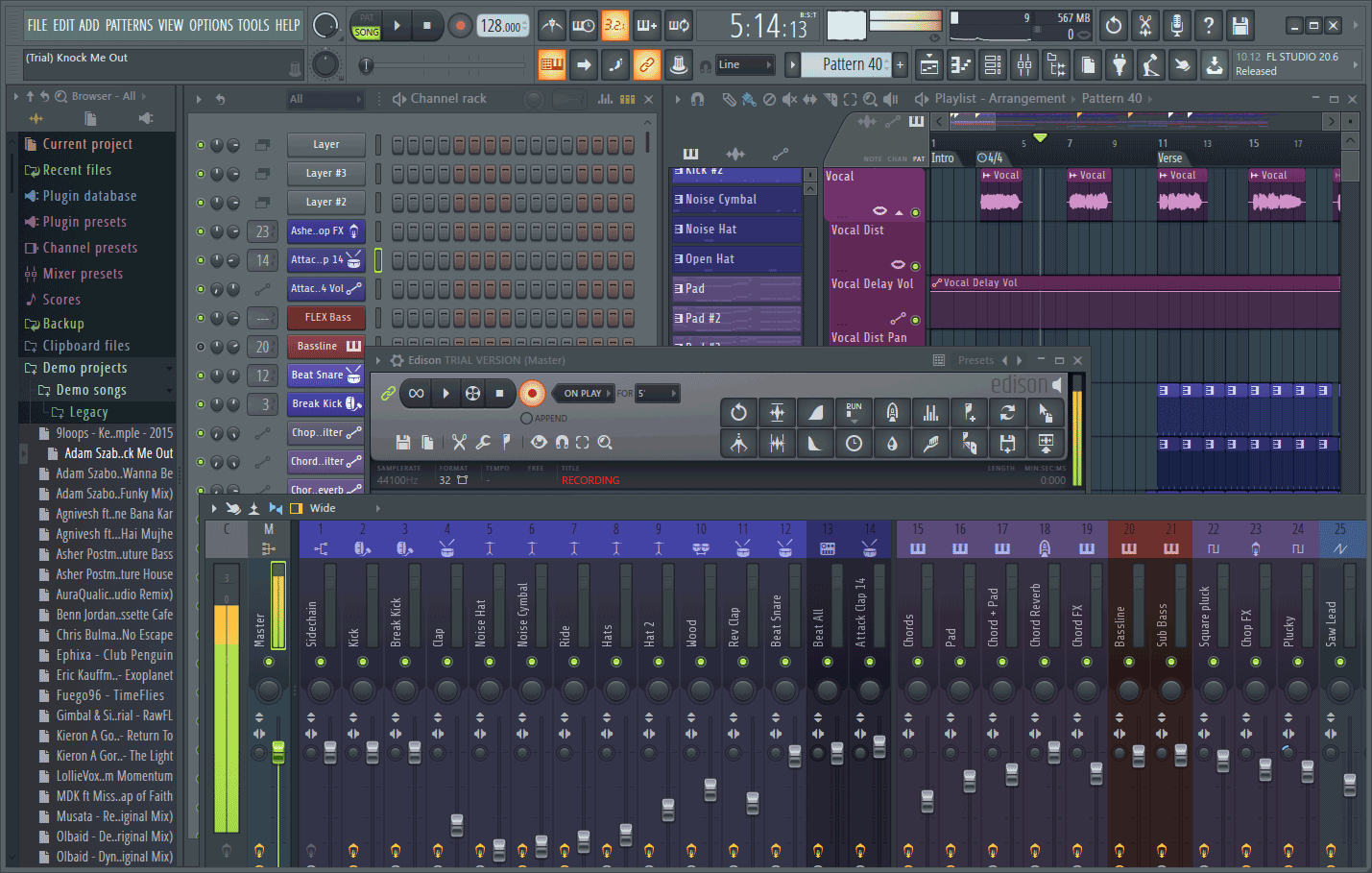Click Edison save sample floppy icon
The height and width of the screenshot is (873, 1372).
click(x=403, y=442)
